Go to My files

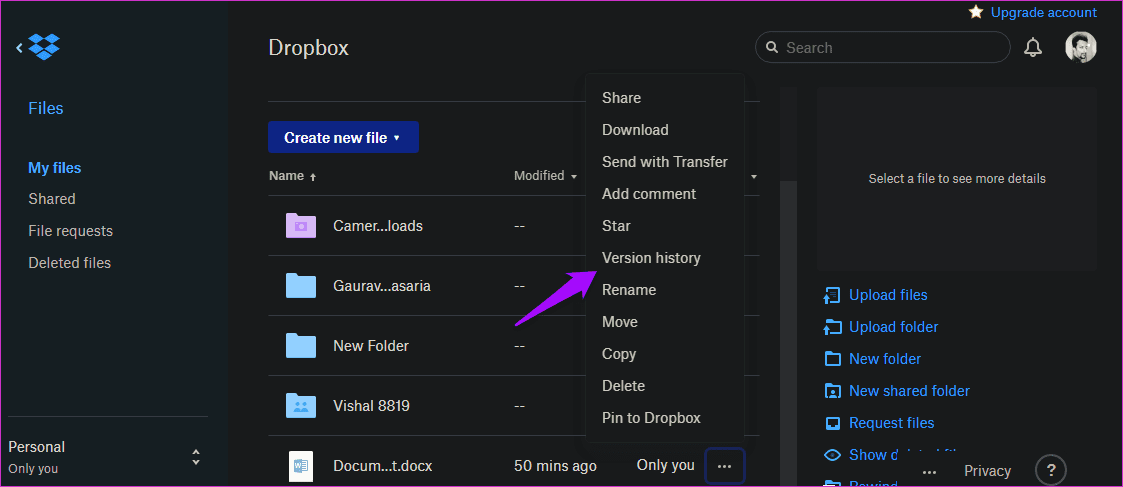pyautogui.click(x=54, y=168)
